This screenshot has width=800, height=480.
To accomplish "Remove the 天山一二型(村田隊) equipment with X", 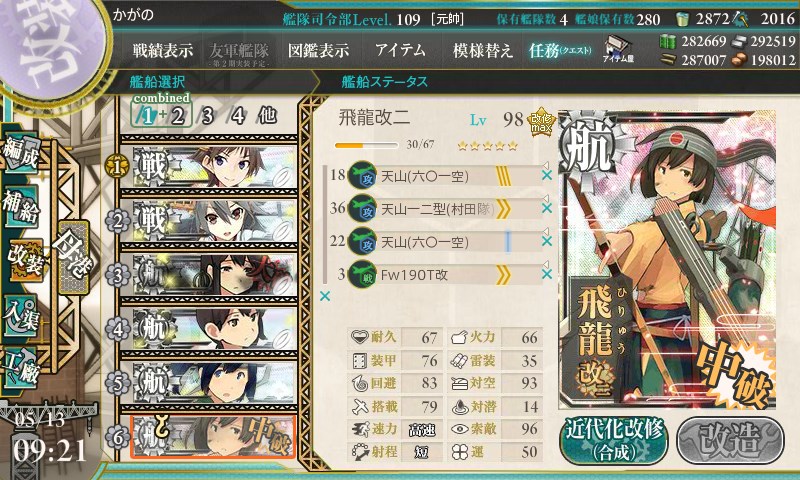I will pos(547,208).
